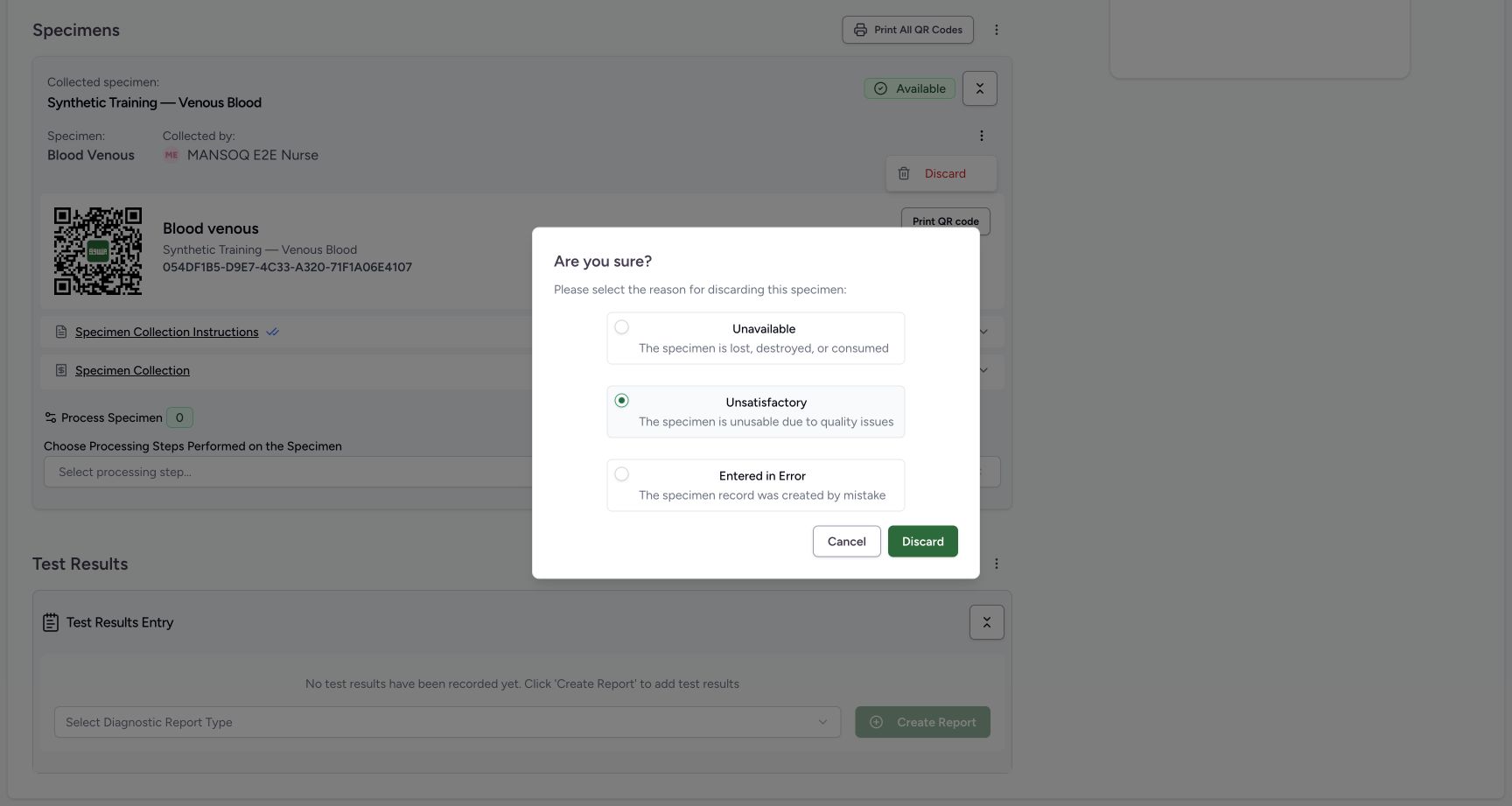Click the Process Specimen count badge 0
The height and width of the screenshot is (806, 1512).
[x=179, y=417]
